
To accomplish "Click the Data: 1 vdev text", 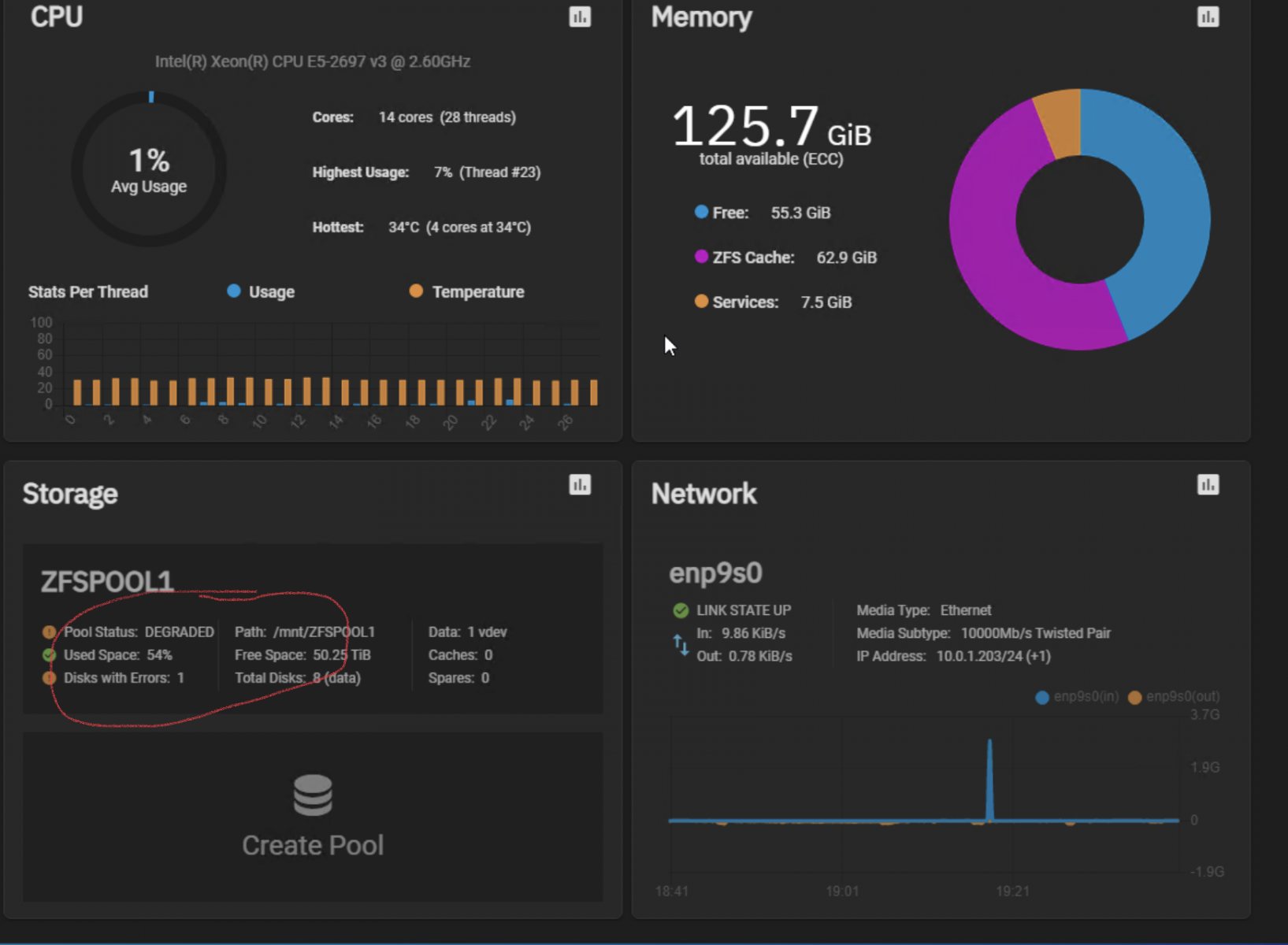I will [x=468, y=632].
